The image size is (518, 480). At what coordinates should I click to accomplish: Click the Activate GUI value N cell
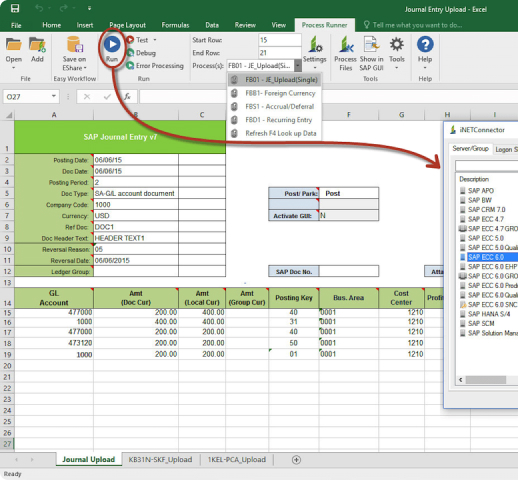click(349, 216)
